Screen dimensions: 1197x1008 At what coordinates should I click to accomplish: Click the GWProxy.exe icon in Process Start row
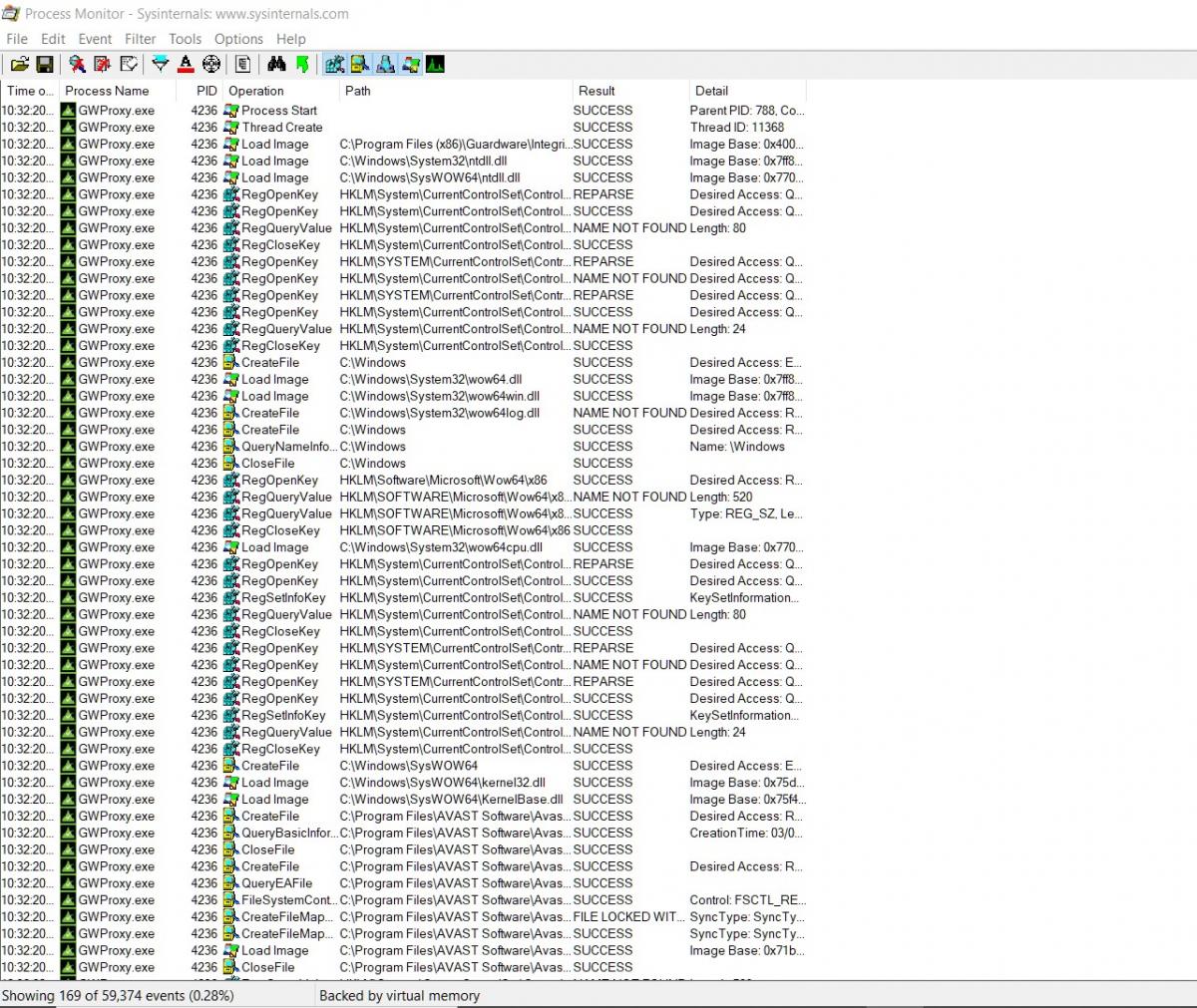69,111
